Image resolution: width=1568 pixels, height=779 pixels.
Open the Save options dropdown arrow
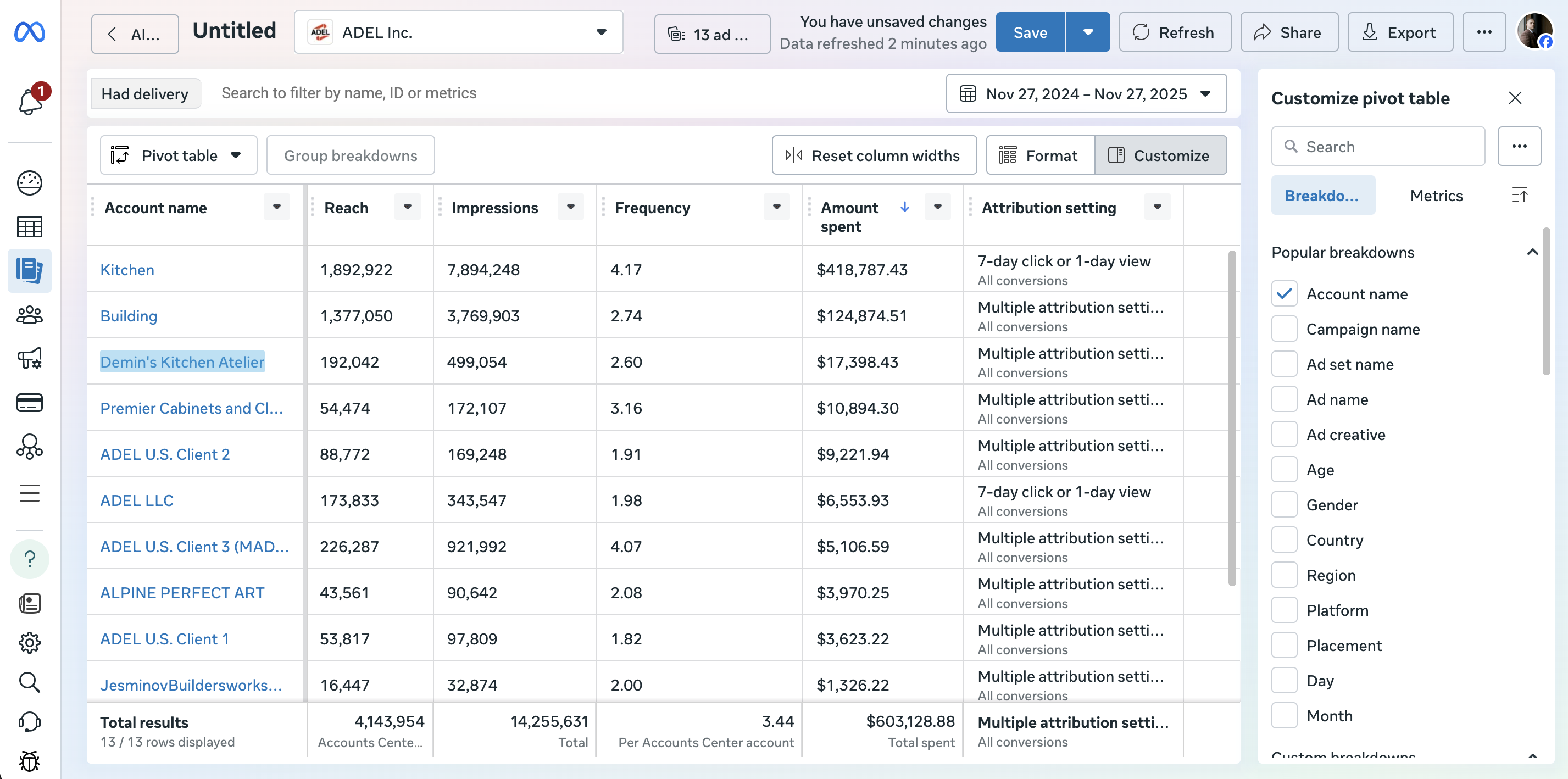pyautogui.click(x=1088, y=32)
